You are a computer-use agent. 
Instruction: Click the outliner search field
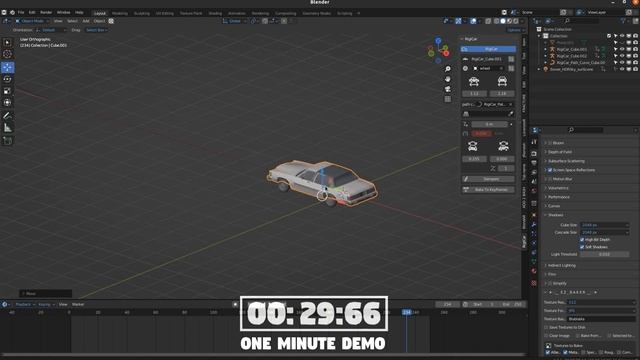point(581,20)
